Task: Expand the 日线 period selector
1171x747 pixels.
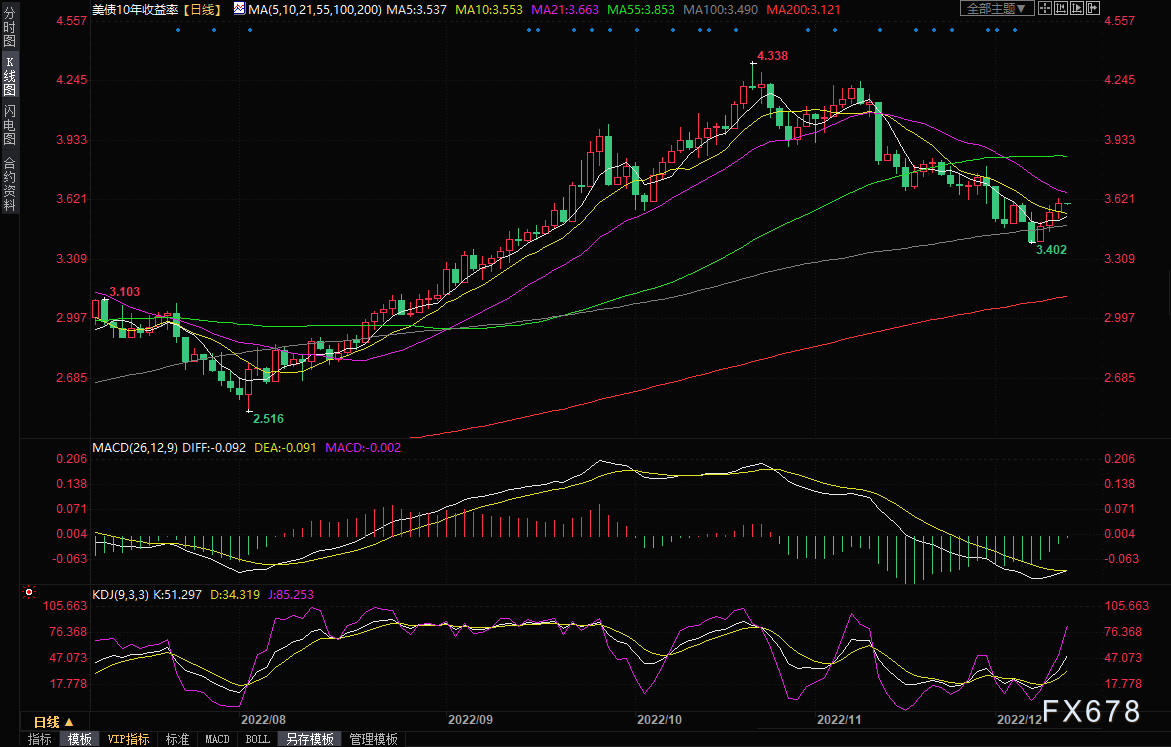Action: [x=53, y=722]
